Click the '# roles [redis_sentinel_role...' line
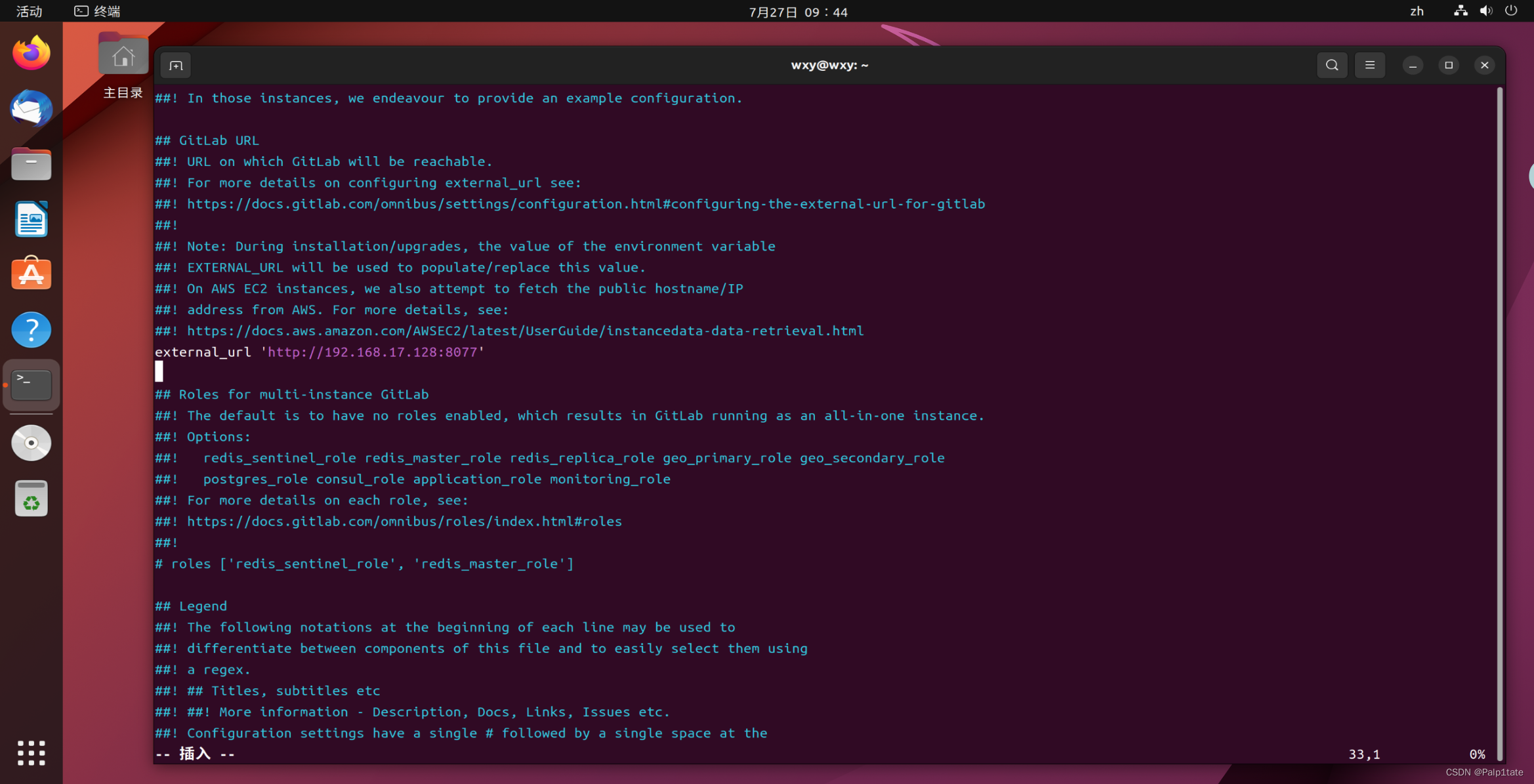 [x=364, y=564]
